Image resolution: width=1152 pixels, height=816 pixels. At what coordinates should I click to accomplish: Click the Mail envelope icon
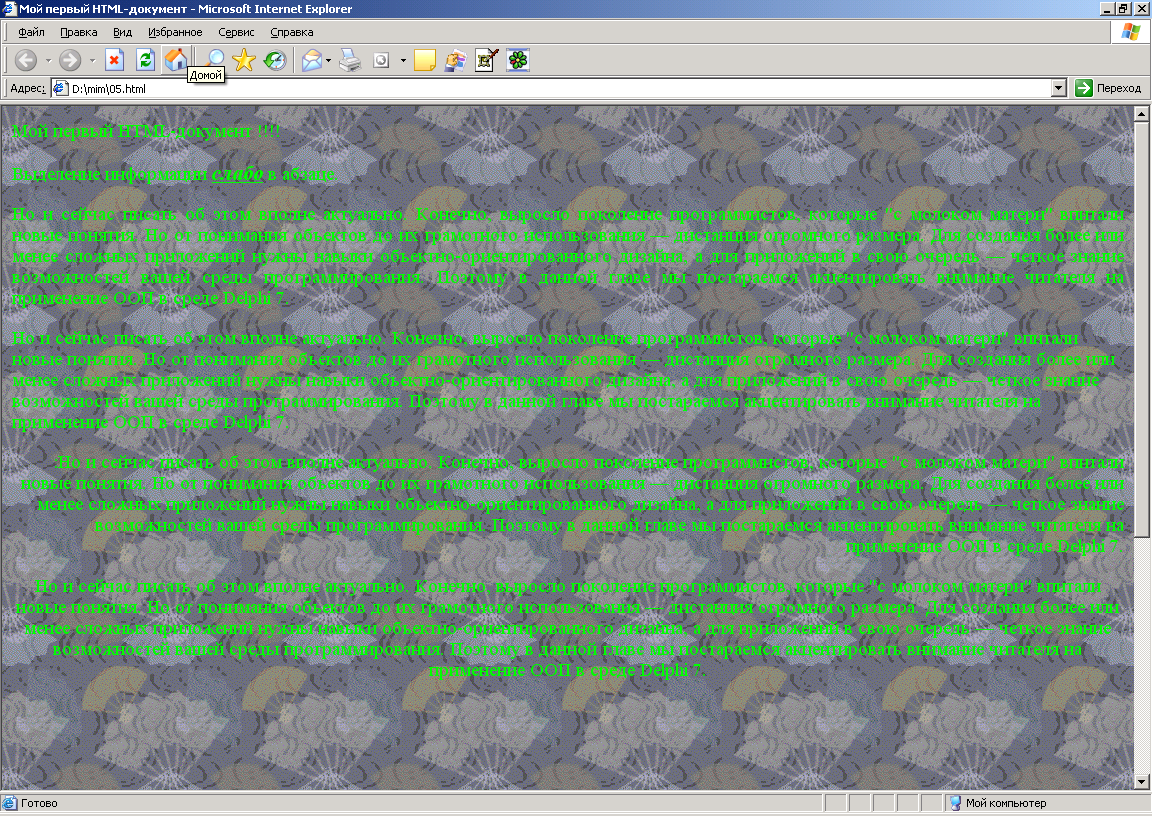pos(312,60)
